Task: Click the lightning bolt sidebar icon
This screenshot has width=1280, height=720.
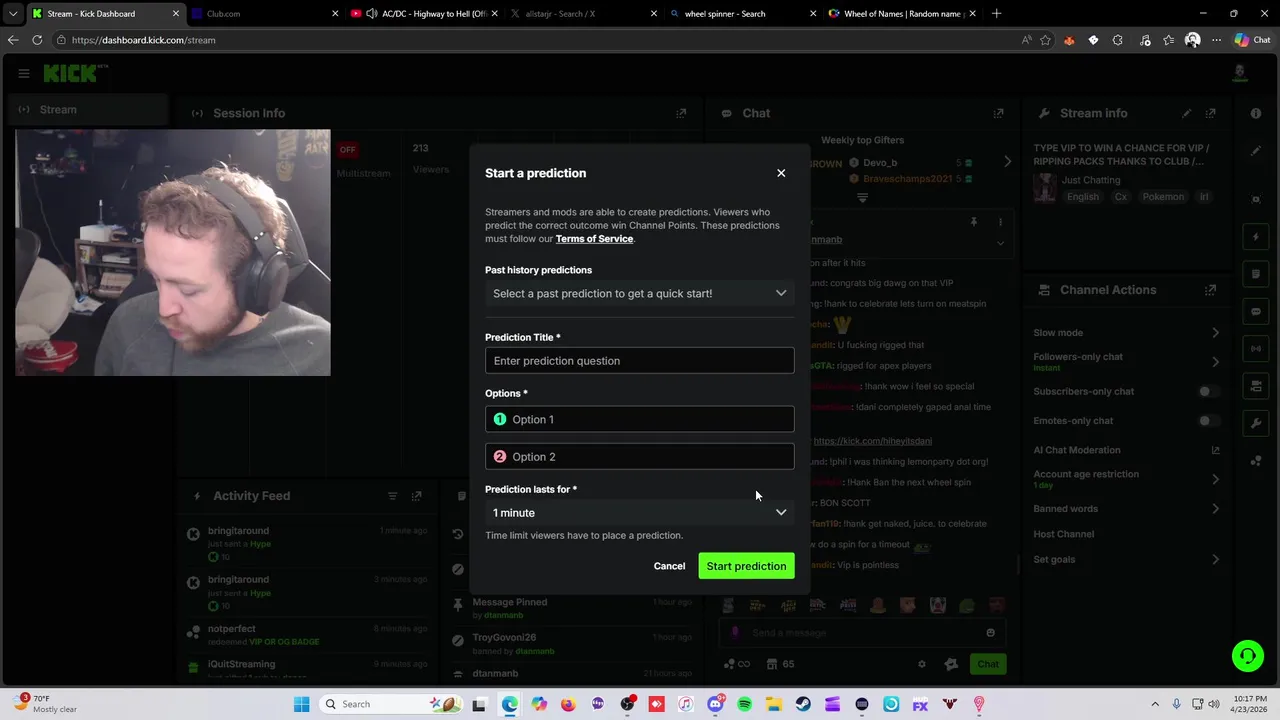Action: point(1256,237)
